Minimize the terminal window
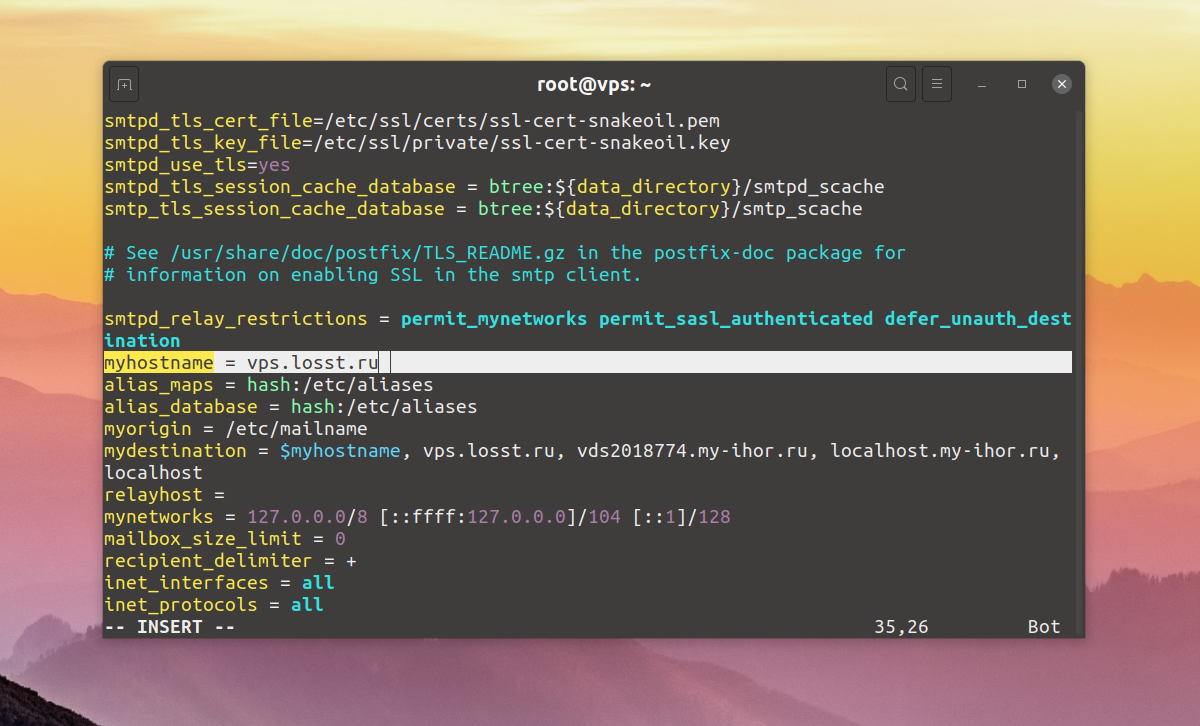 coord(984,85)
